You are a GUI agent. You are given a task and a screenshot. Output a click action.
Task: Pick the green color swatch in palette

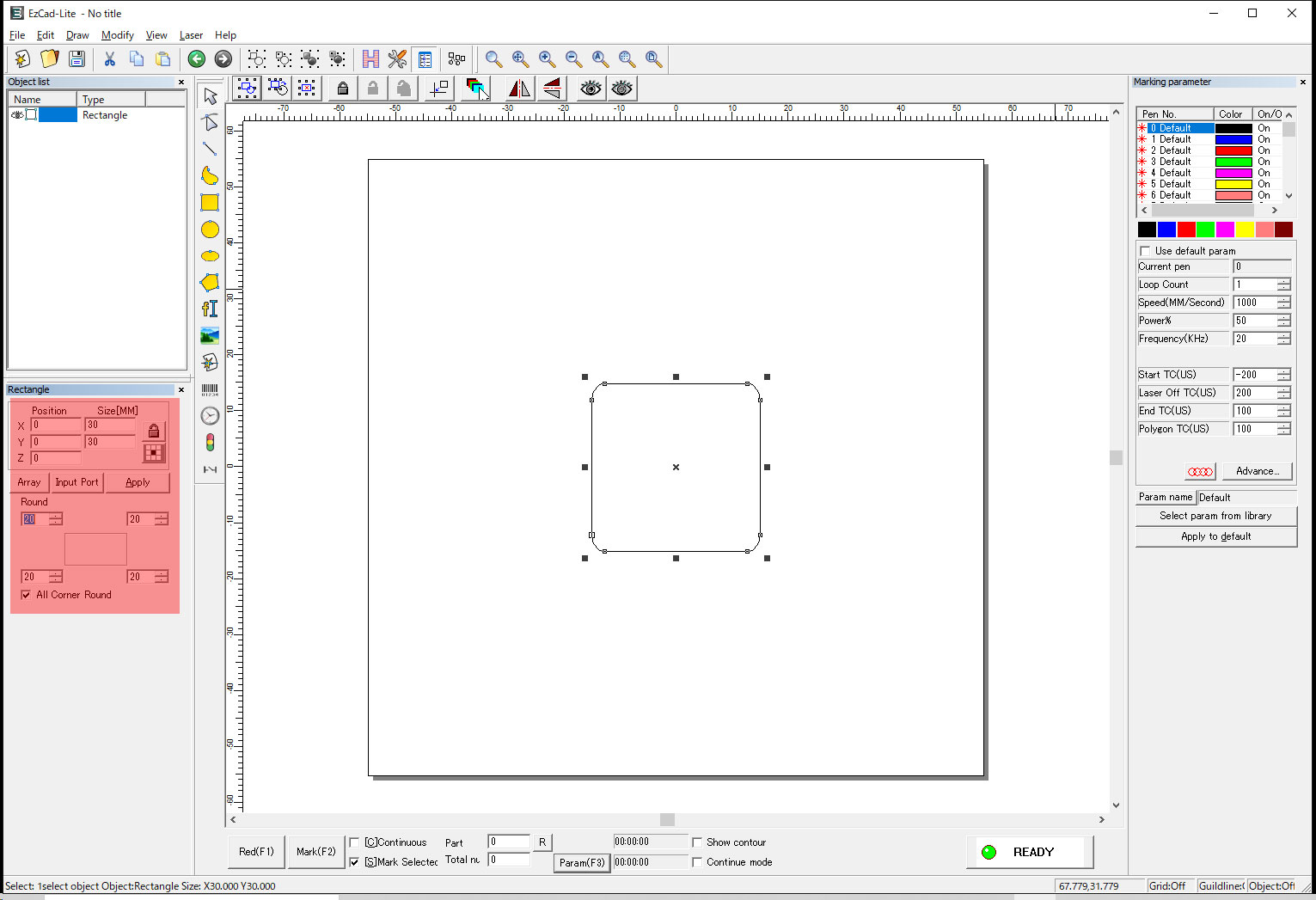(1205, 230)
